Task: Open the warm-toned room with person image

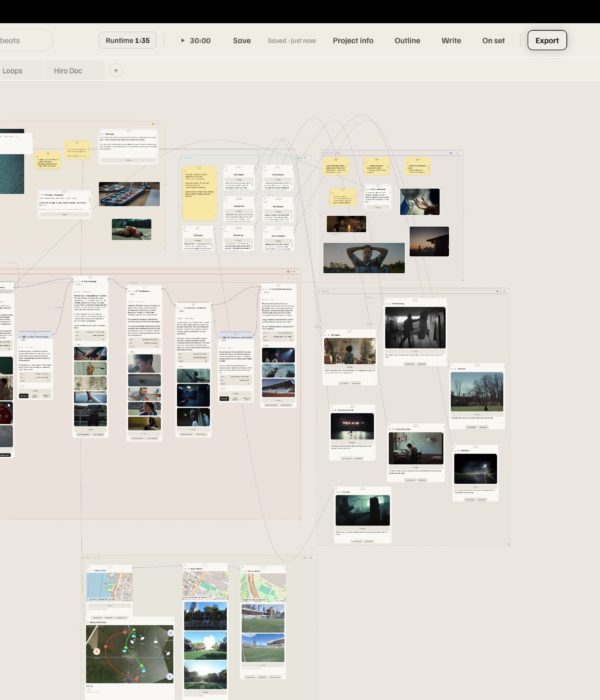Action: [350, 351]
